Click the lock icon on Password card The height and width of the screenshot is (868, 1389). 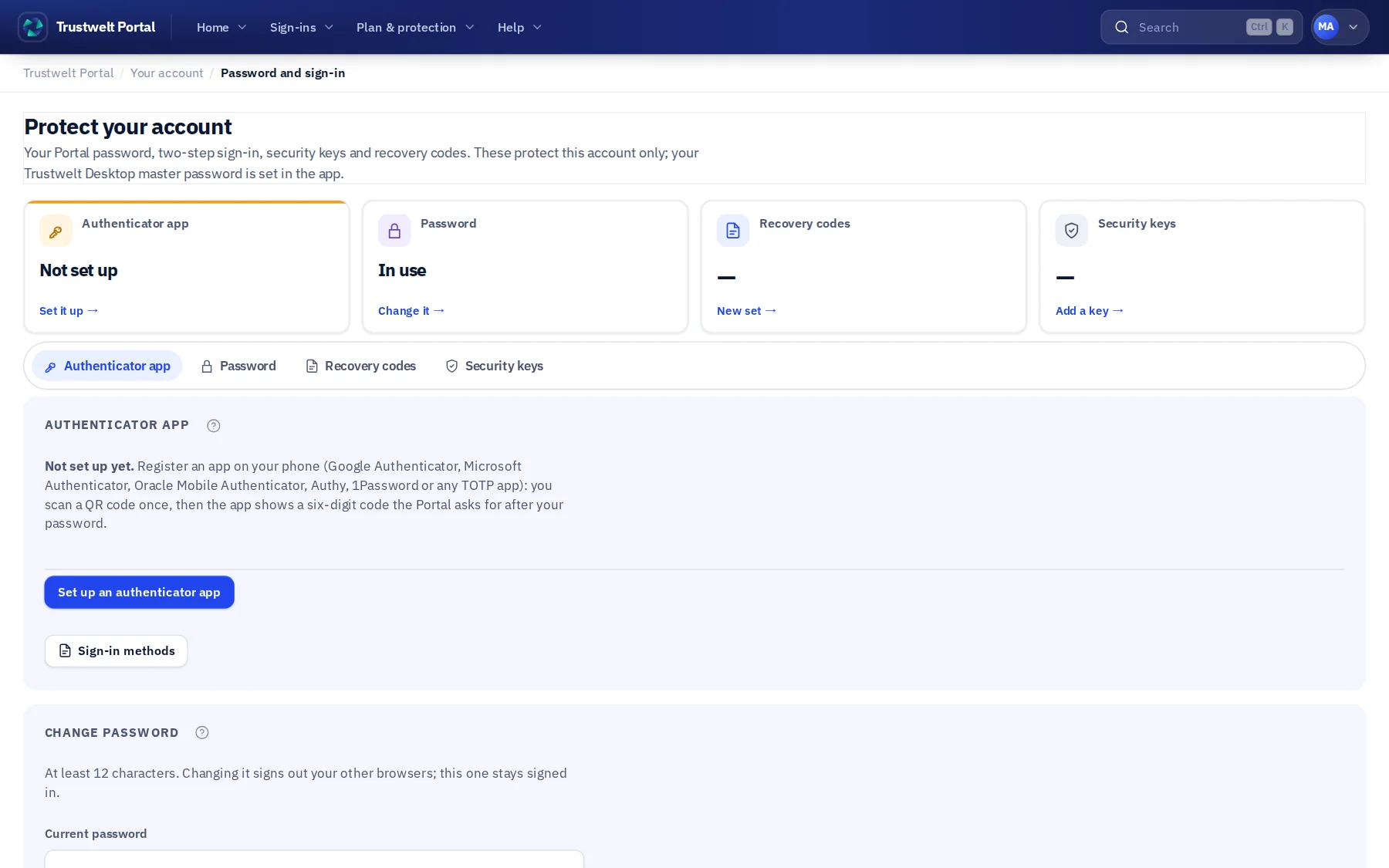pos(394,231)
